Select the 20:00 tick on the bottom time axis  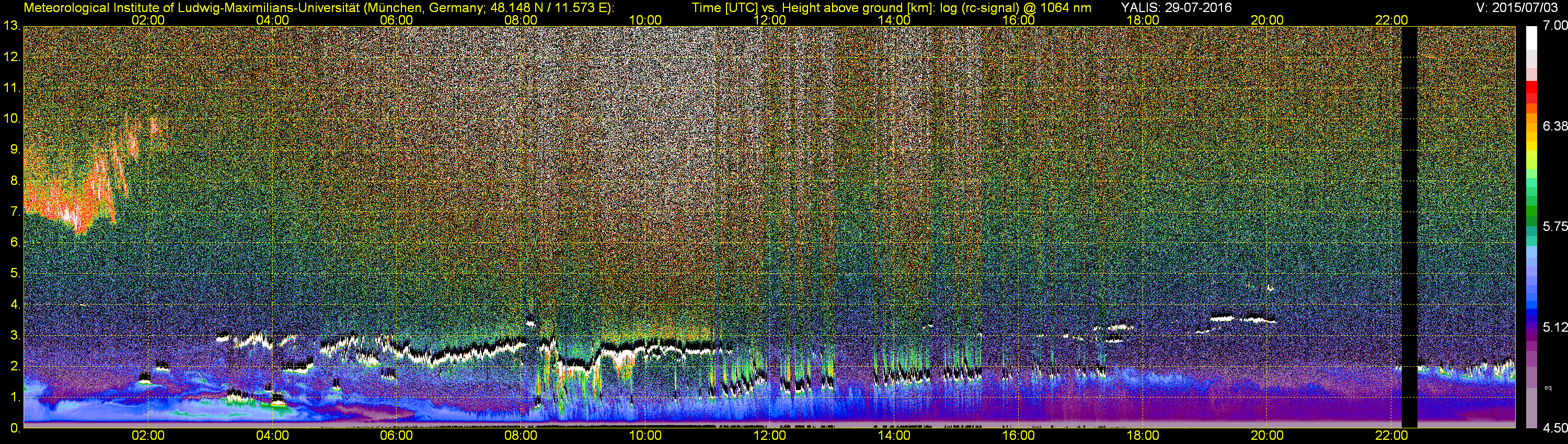(1267, 436)
